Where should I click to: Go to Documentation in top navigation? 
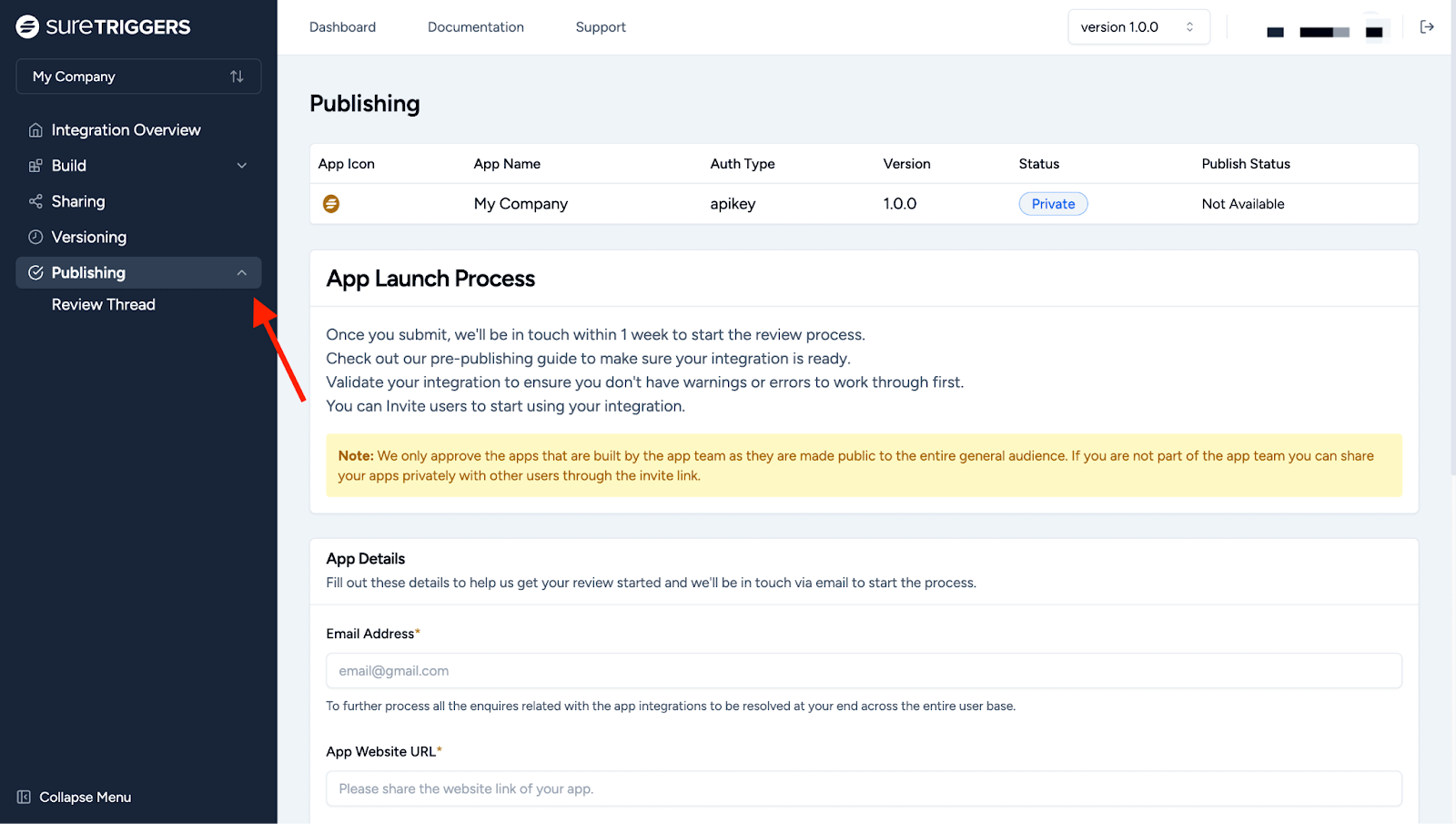(x=475, y=27)
